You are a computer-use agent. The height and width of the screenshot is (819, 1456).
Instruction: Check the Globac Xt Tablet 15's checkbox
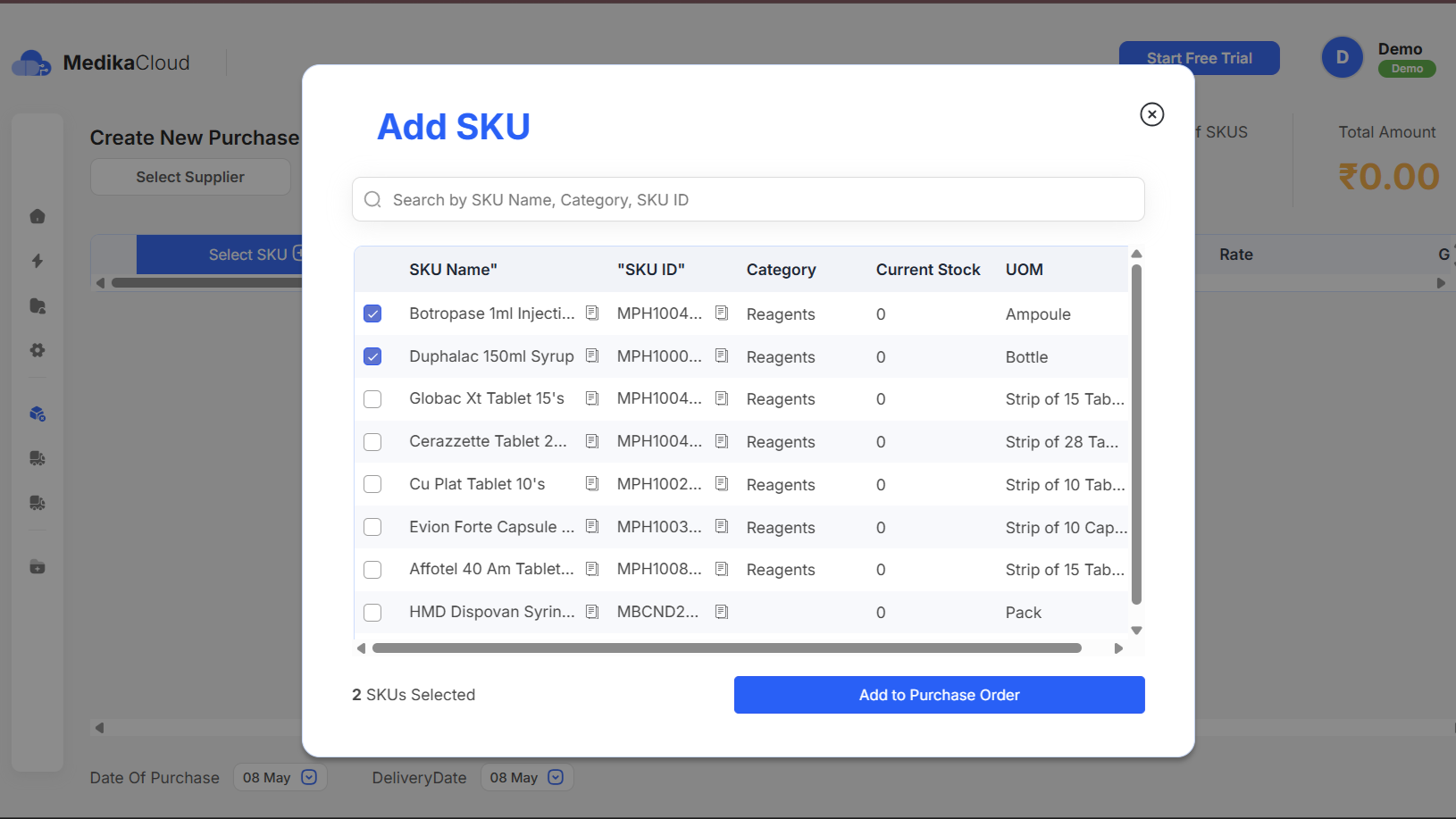tap(372, 399)
